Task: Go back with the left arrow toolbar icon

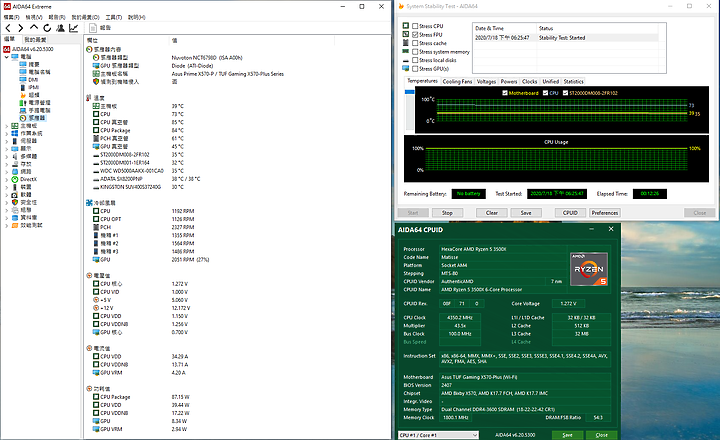Action: click(8, 28)
